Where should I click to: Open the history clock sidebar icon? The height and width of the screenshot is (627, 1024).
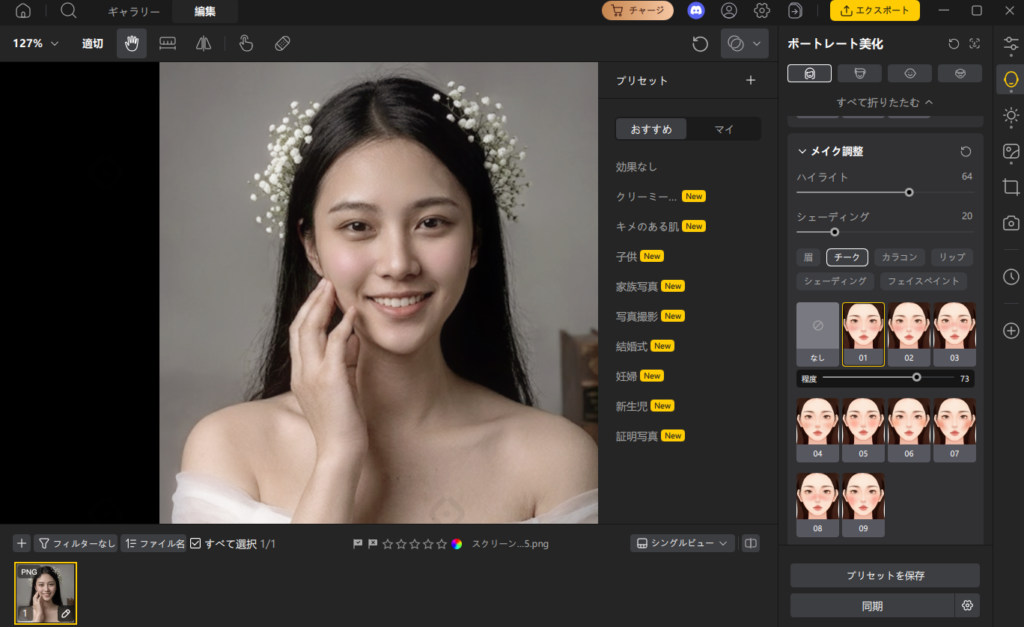[x=1011, y=277]
